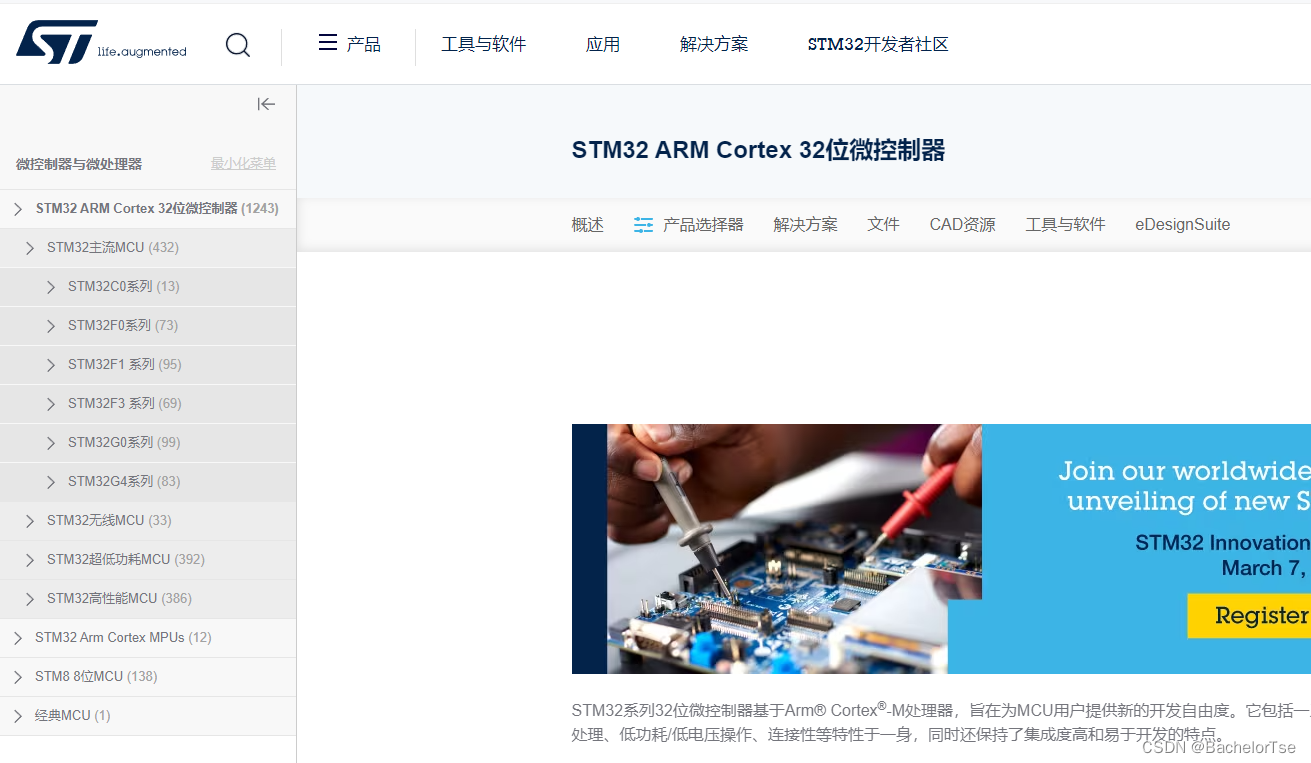Open the 工具与软件 page tab
The width and height of the screenshot is (1311, 763).
tap(1066, 224)
